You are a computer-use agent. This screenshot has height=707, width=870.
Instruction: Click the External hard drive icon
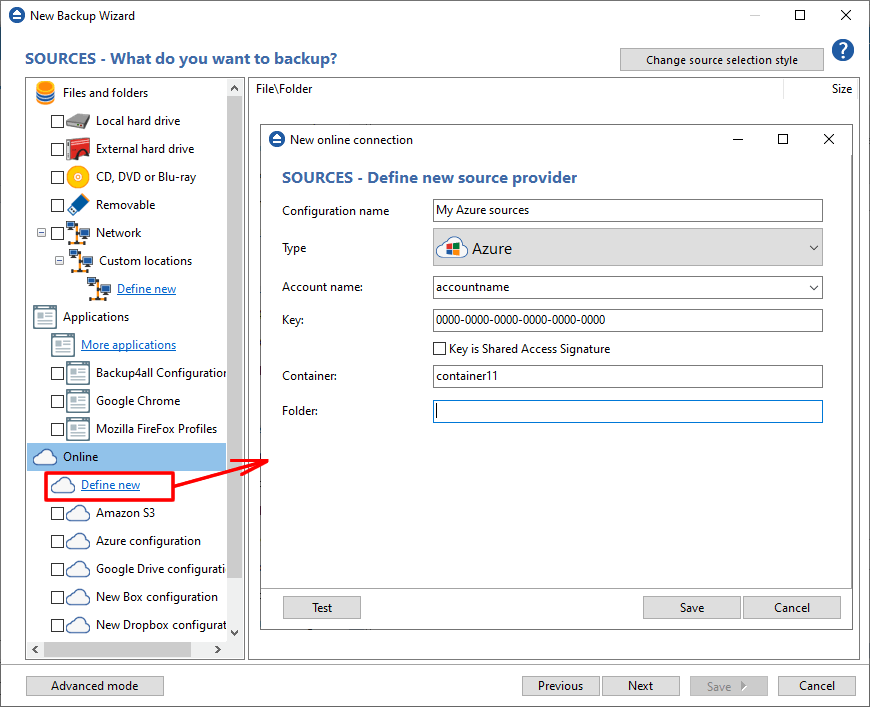tap(78, 149)
